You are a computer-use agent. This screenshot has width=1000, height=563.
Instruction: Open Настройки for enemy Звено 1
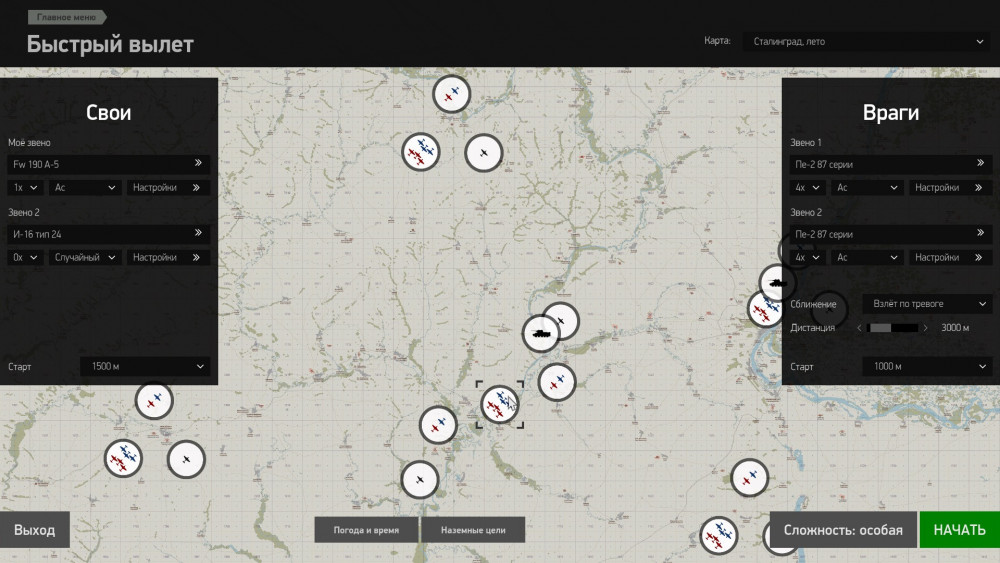tap(950, 187)
